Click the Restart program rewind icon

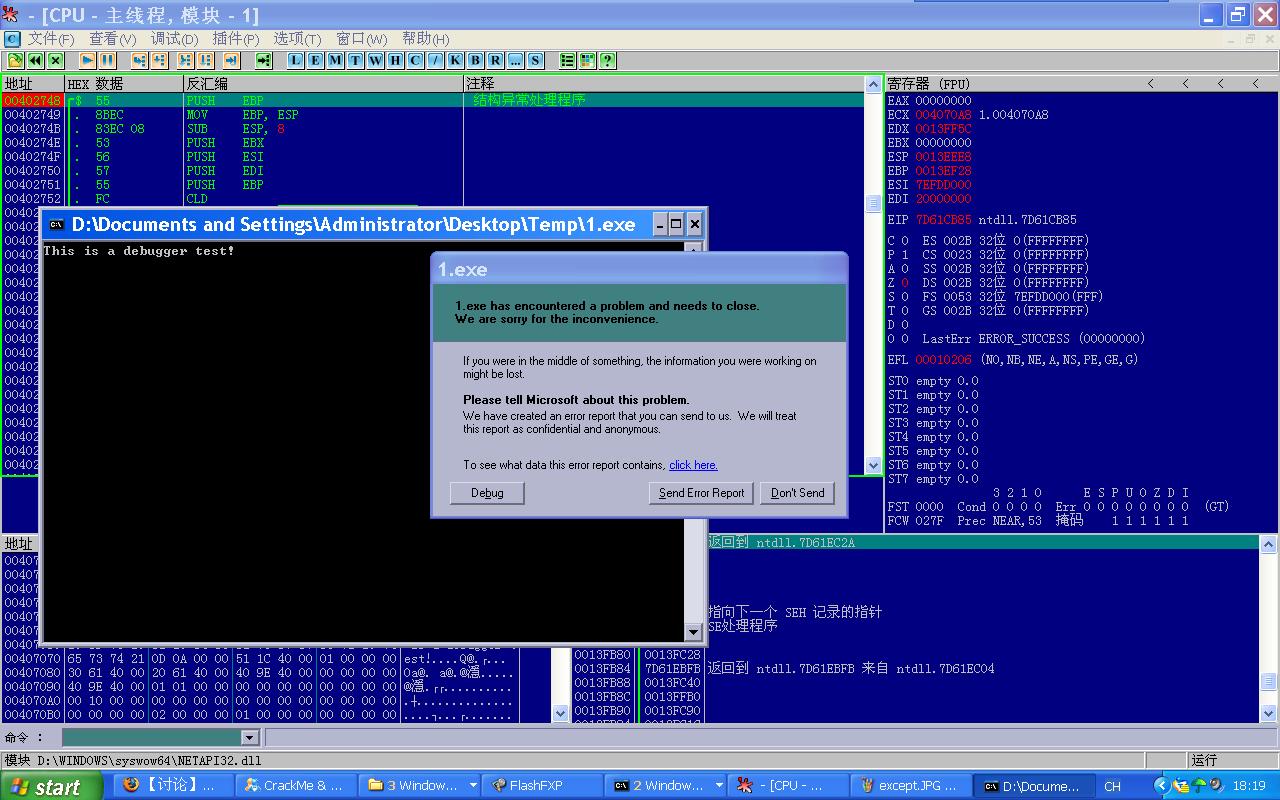[x=35, y=60]
